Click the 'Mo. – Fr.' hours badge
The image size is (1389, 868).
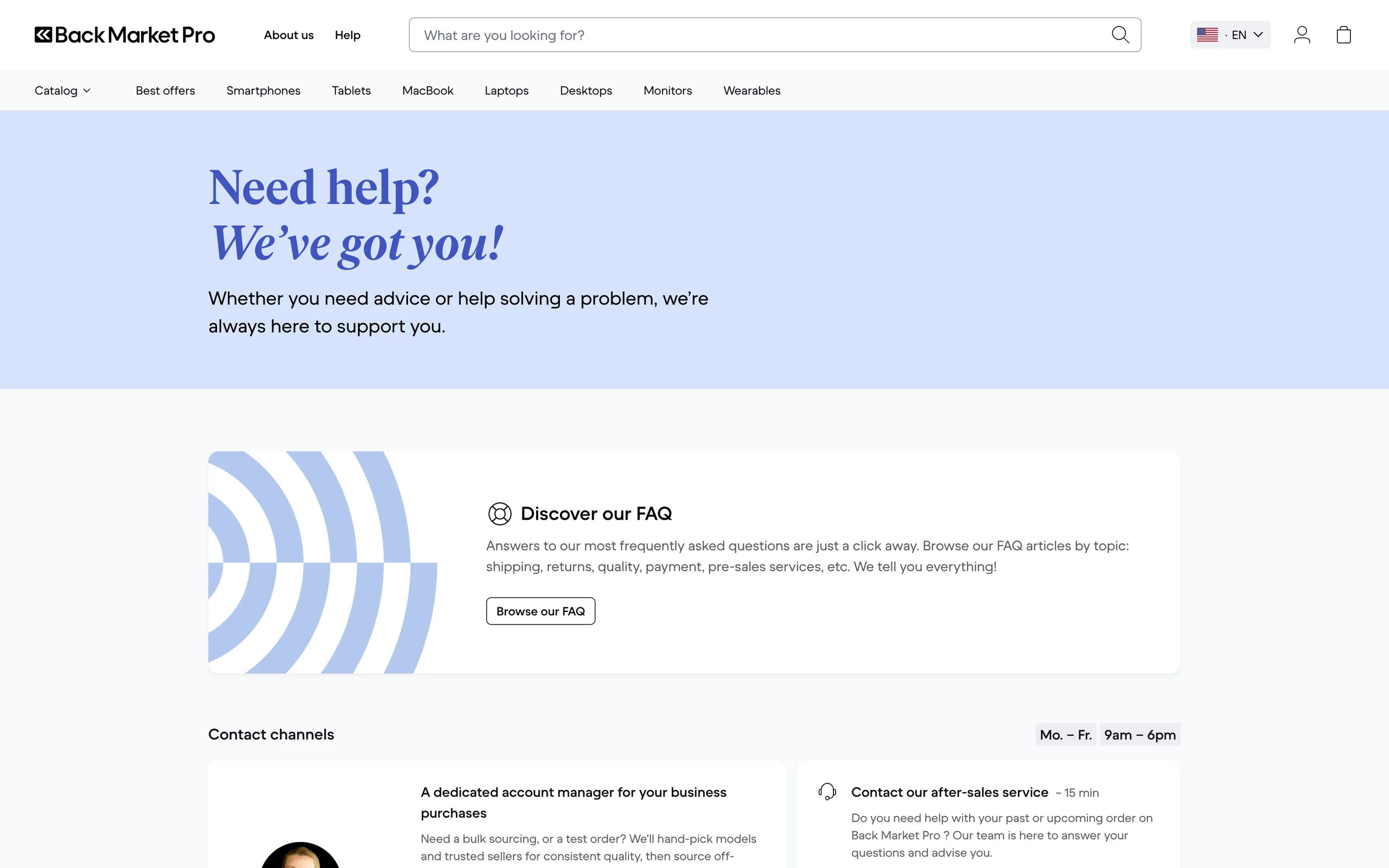[x=1066, y=735]
